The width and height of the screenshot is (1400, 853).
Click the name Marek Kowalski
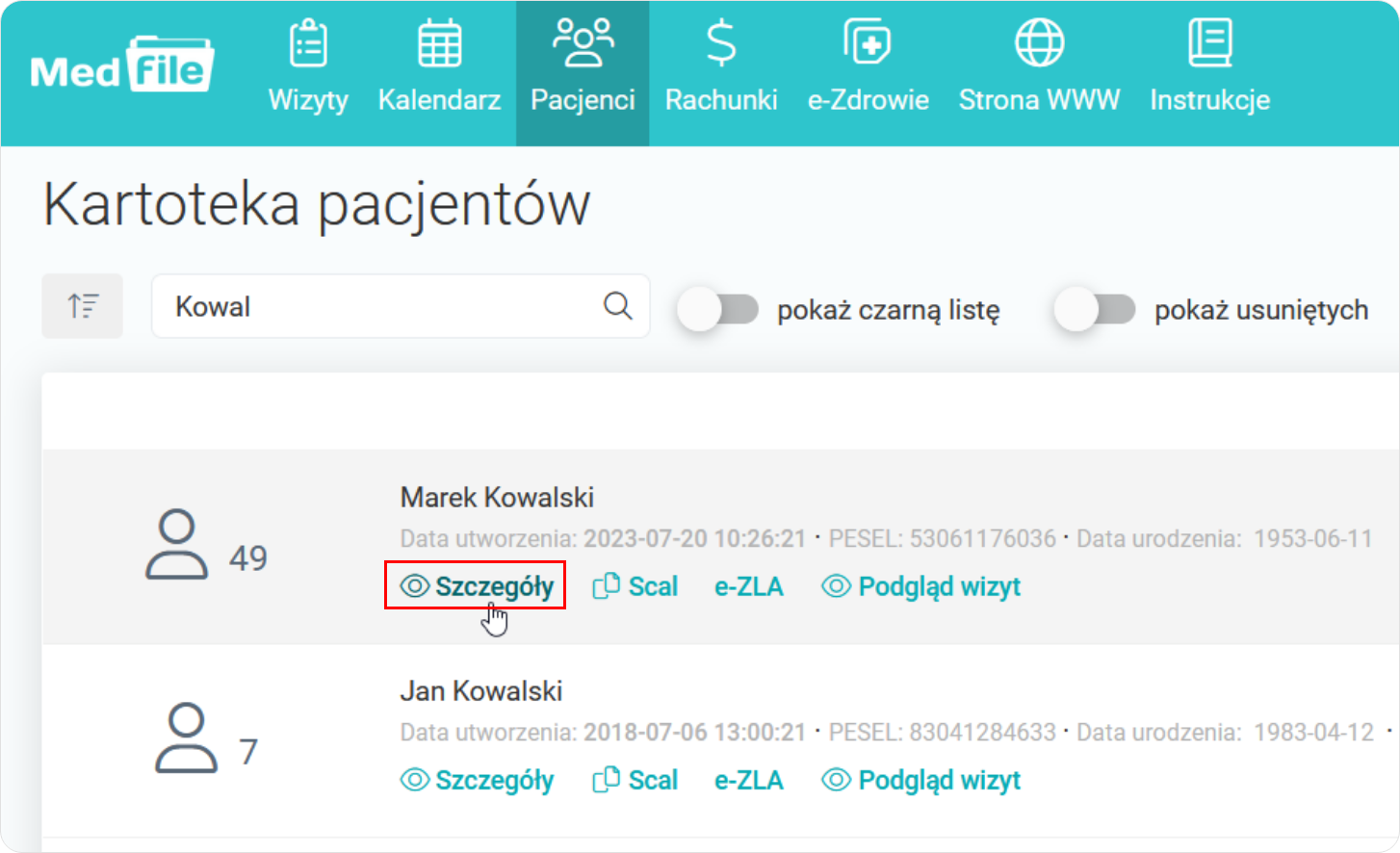[497, 497]
